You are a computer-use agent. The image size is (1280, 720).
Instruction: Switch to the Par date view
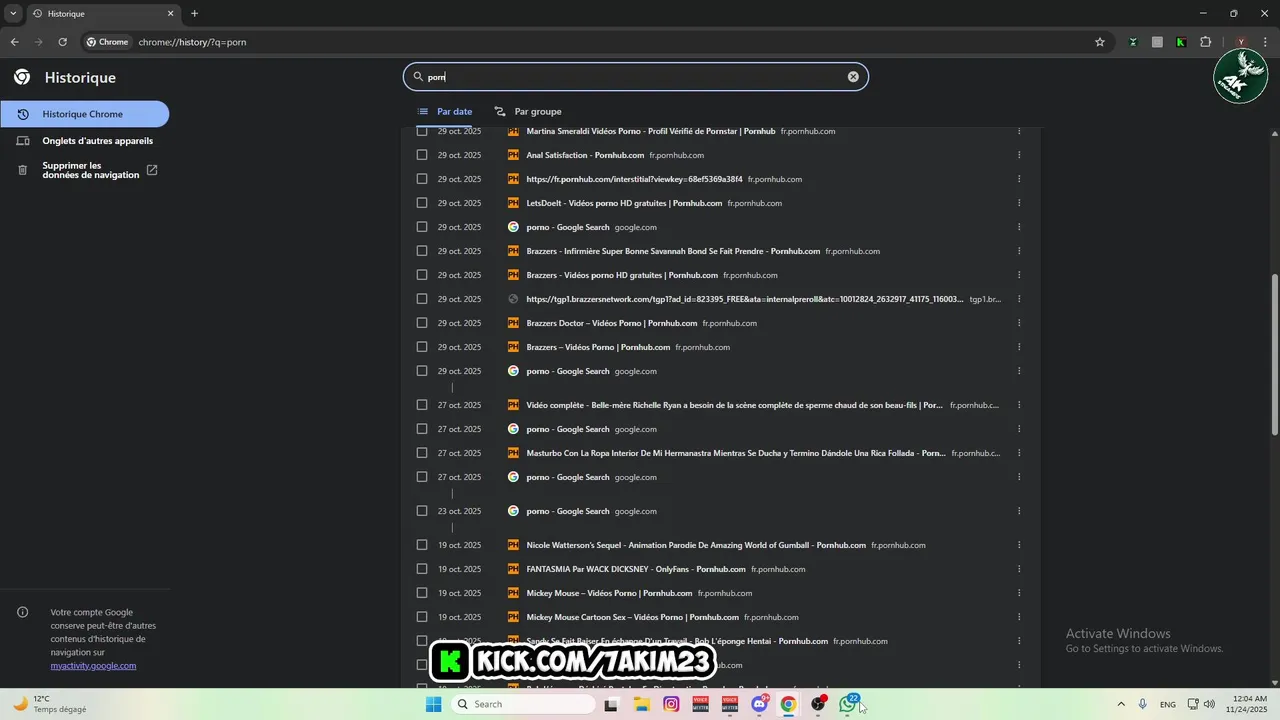tap(445, 111)
